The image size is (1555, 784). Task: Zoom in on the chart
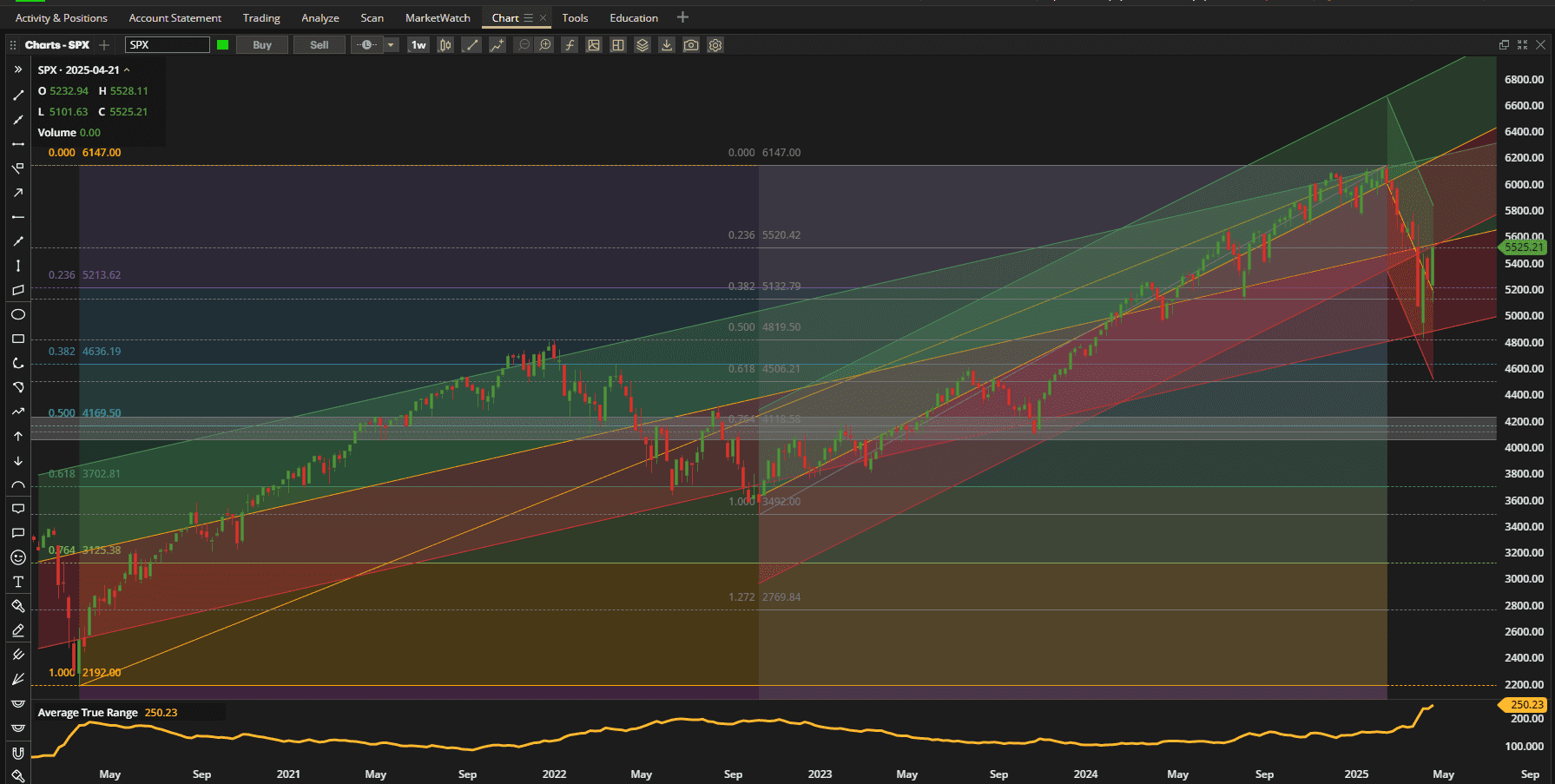(545, 45)
